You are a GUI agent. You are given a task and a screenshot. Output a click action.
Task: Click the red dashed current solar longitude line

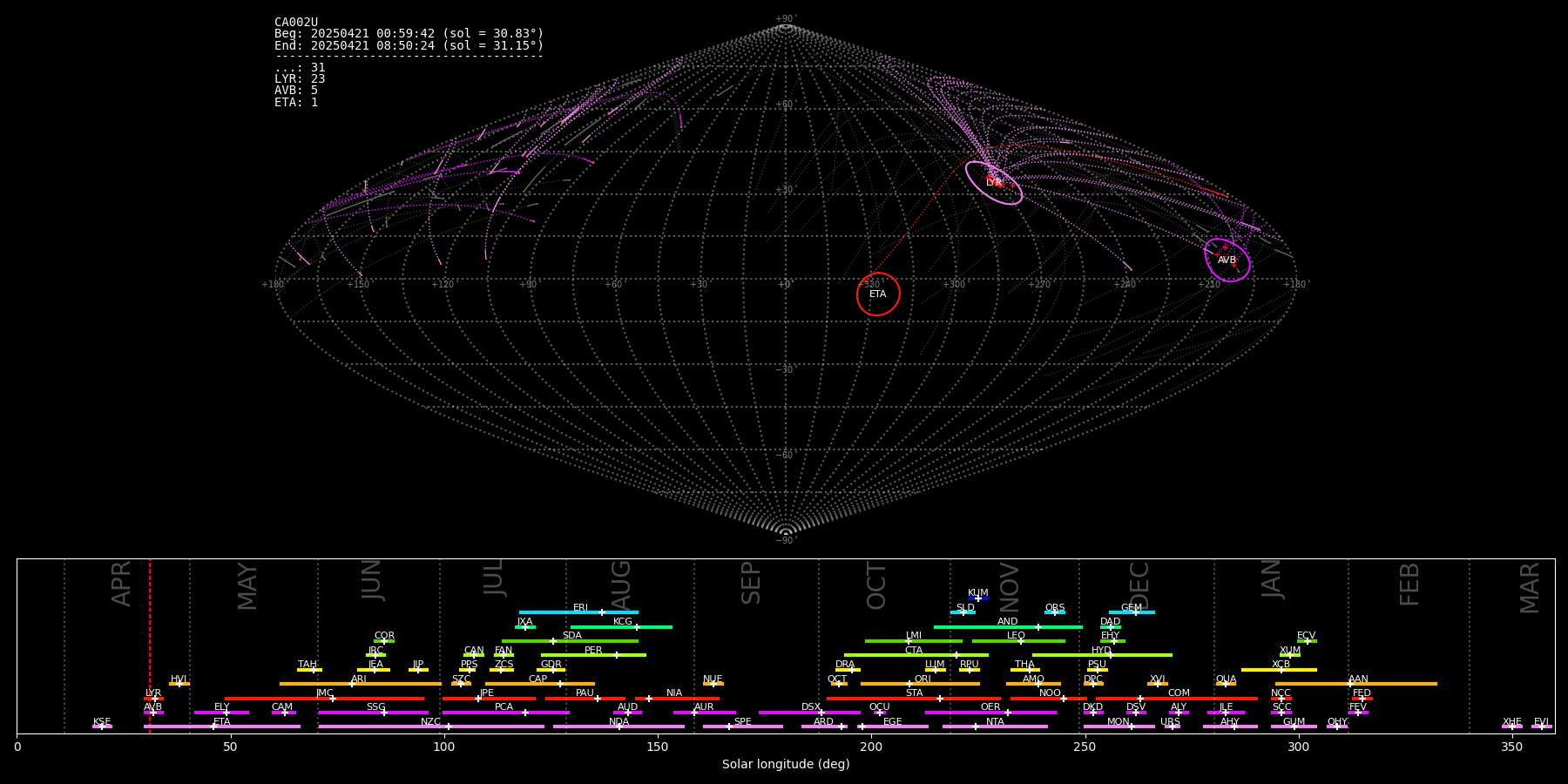pyautogui.click(x=150, y=645)
